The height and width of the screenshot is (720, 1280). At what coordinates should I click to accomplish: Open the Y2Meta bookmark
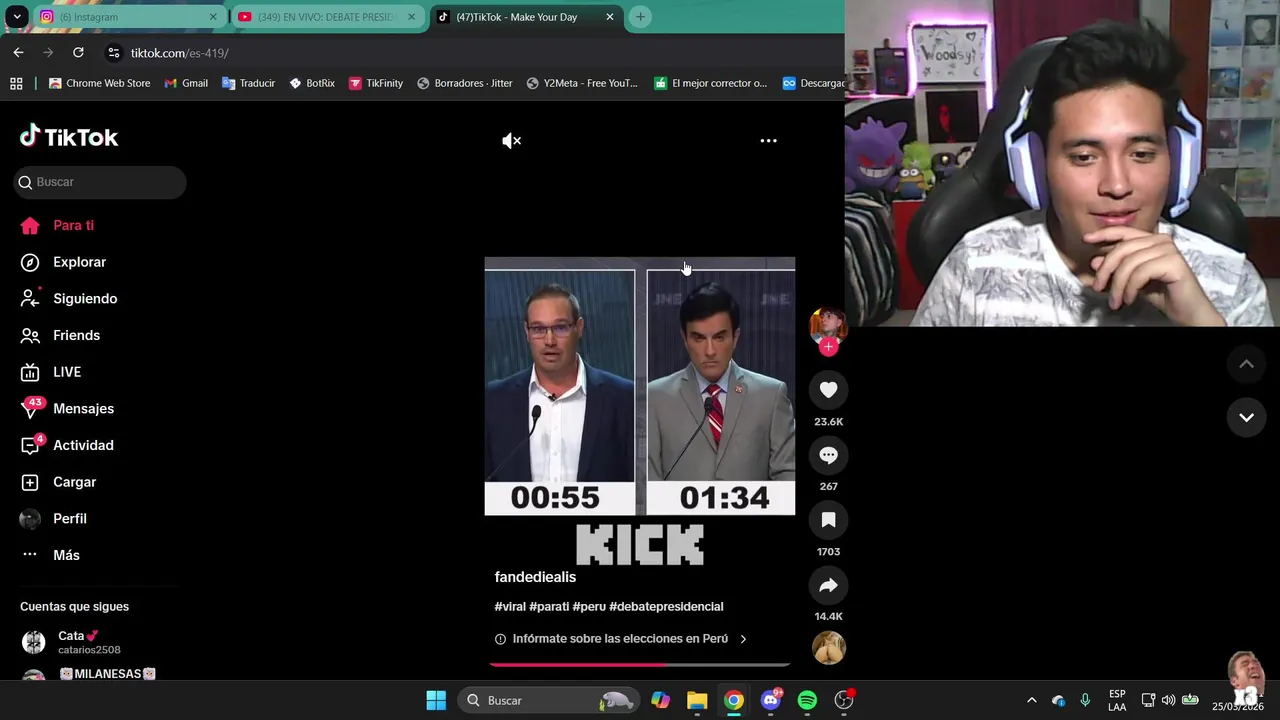582,83
